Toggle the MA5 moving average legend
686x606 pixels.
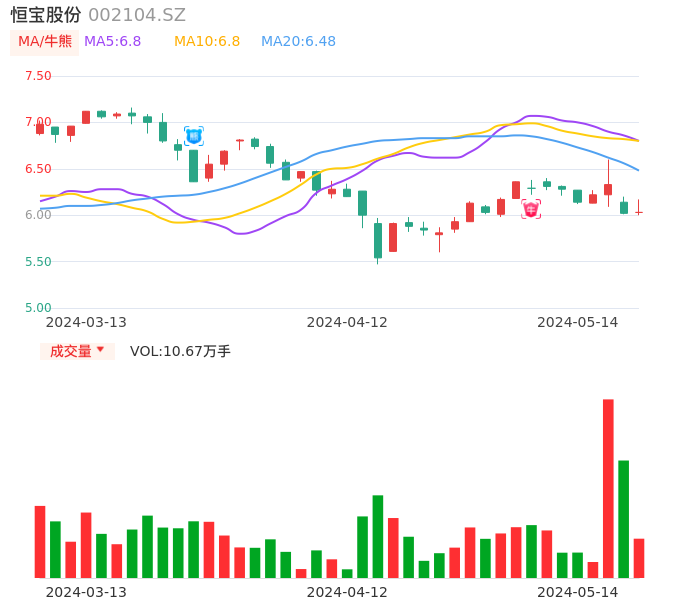(x=112, y=42)
